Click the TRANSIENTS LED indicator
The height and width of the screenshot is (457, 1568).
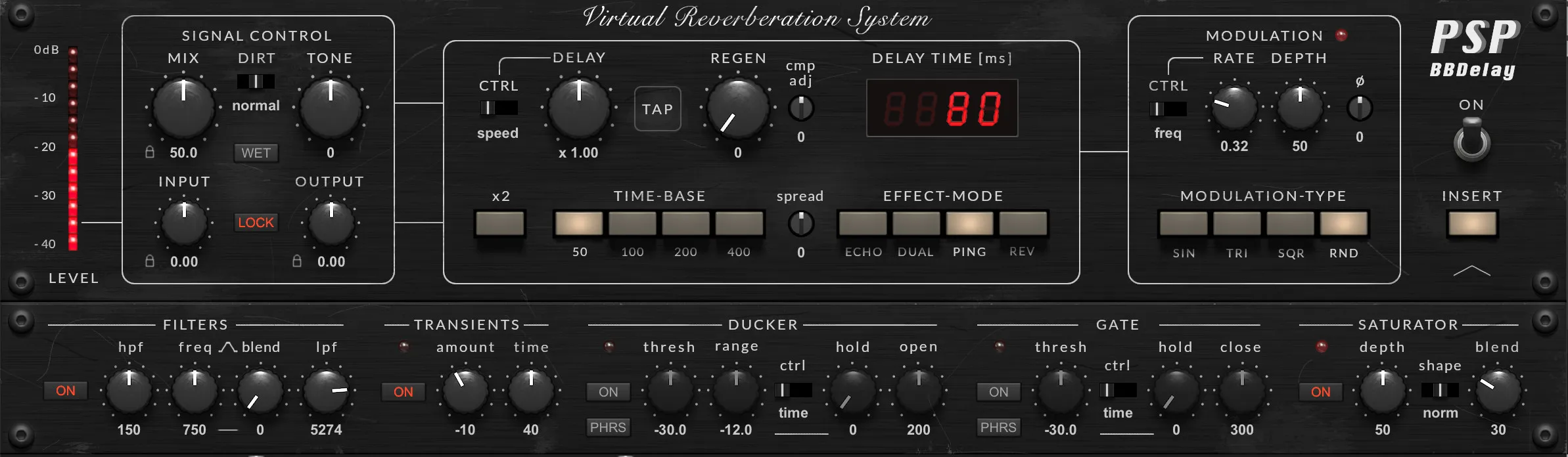pyautogui.click(x=404, y=347)
